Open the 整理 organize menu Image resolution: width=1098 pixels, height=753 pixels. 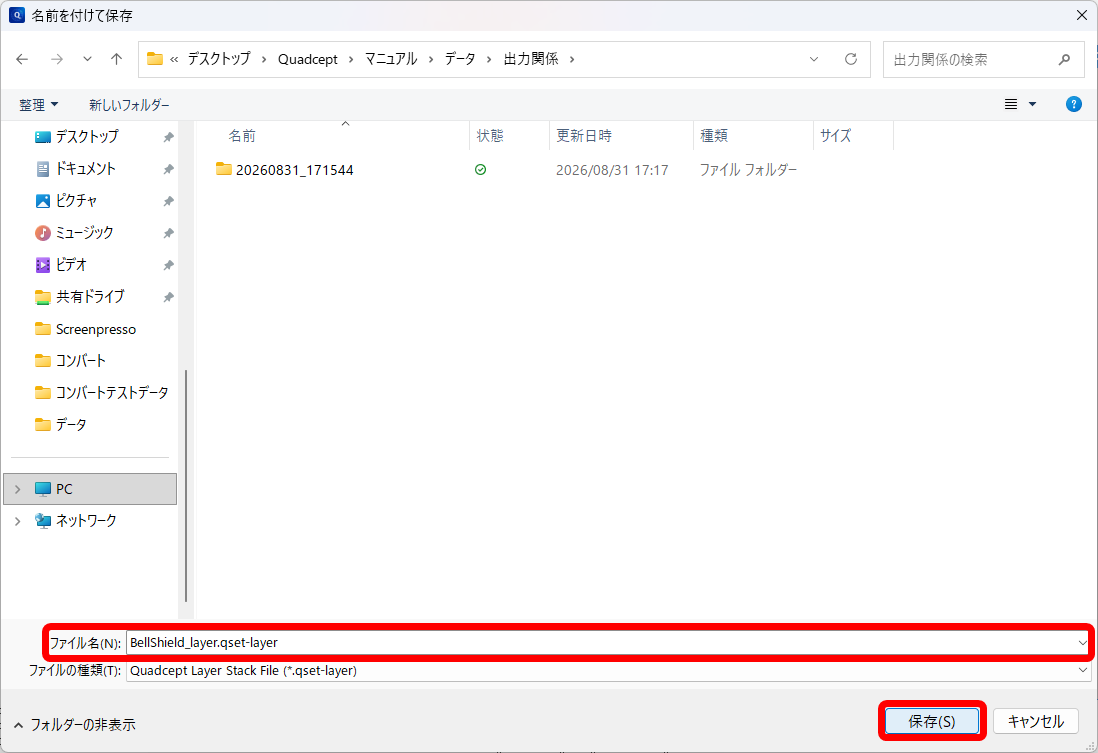pos(39,105)
